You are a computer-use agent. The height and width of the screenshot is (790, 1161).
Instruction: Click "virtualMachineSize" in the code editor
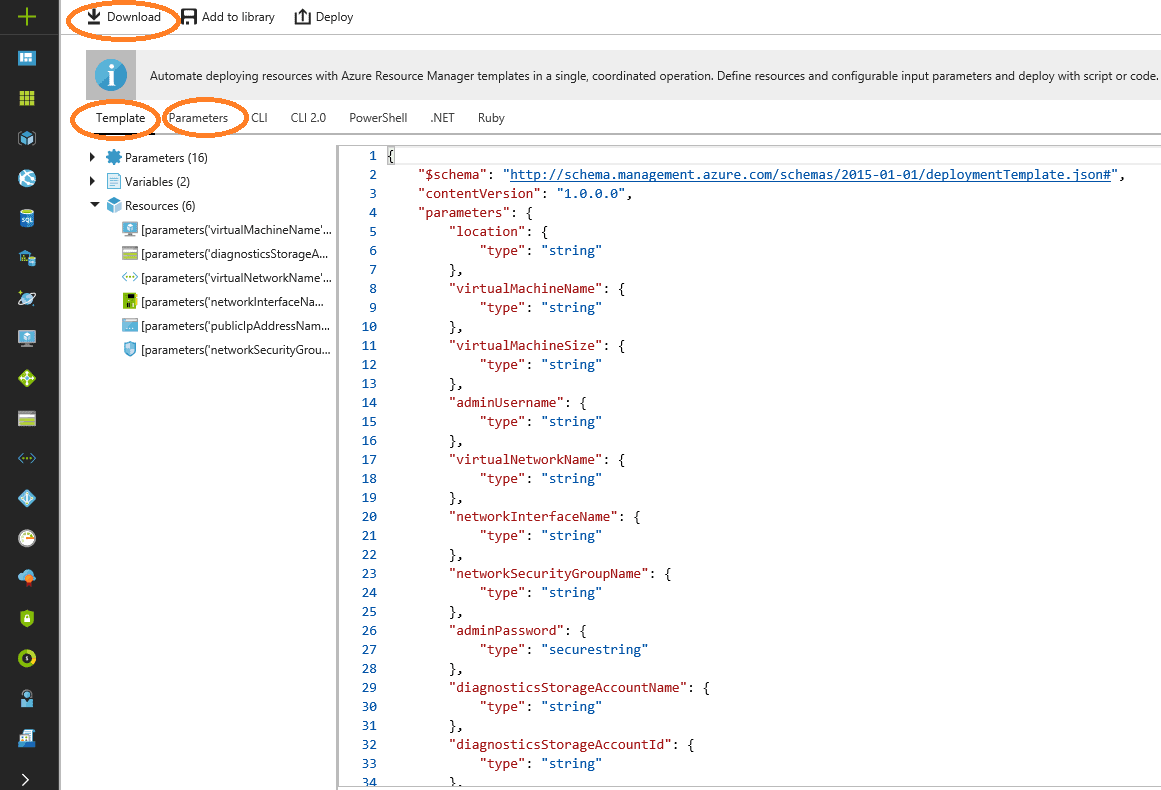click(x=525, y=346)
